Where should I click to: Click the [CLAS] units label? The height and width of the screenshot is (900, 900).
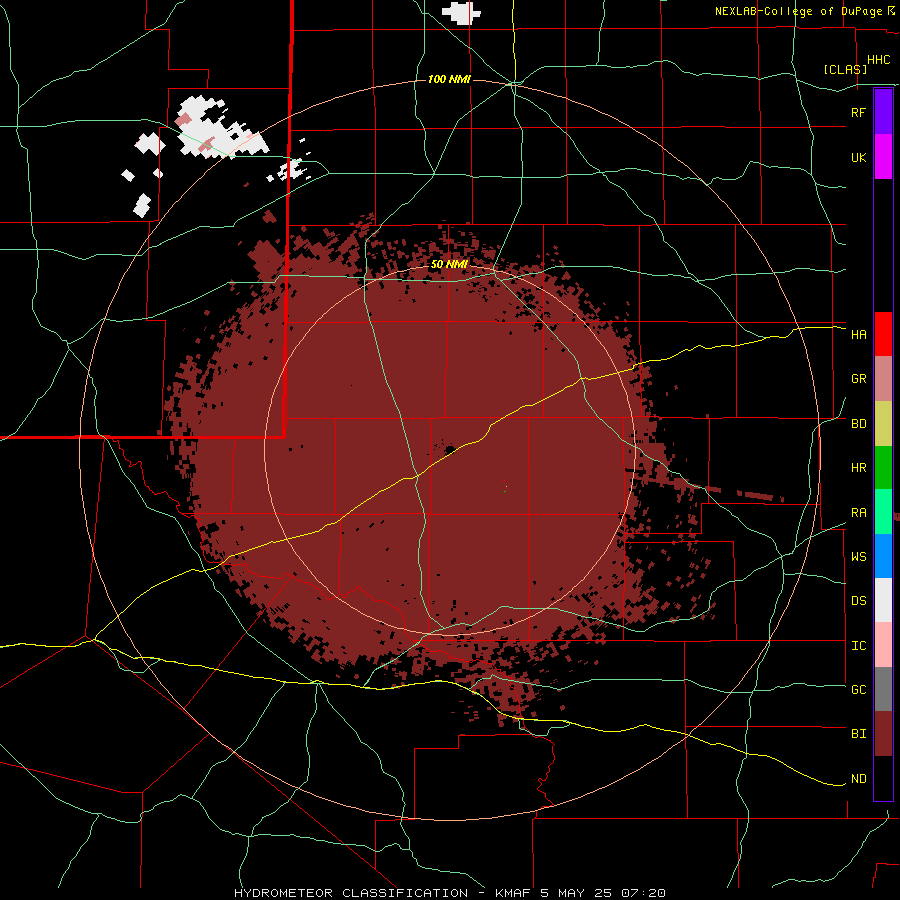[x=845, y=69]
